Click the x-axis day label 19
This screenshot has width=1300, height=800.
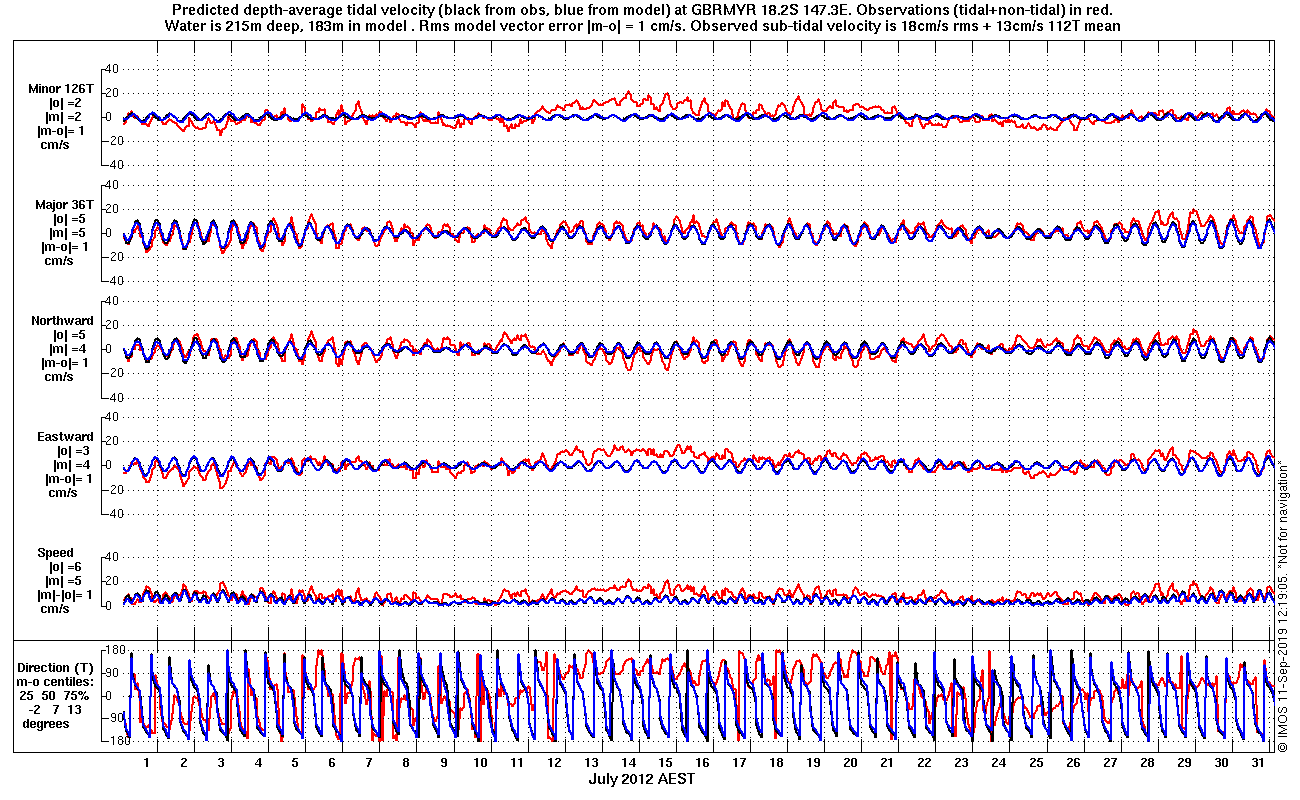pos(813,763)
